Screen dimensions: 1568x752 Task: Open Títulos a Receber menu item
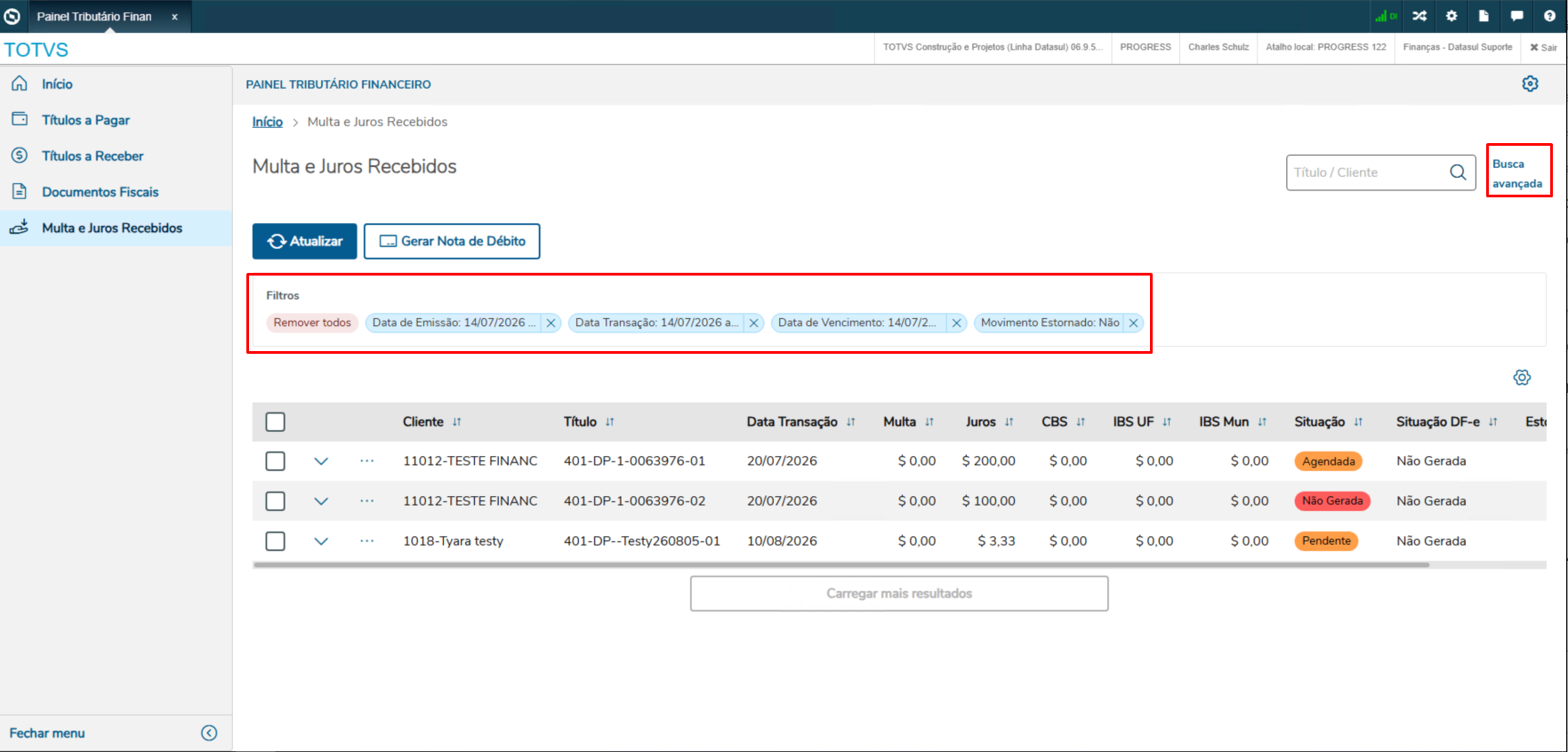(116, 156)
